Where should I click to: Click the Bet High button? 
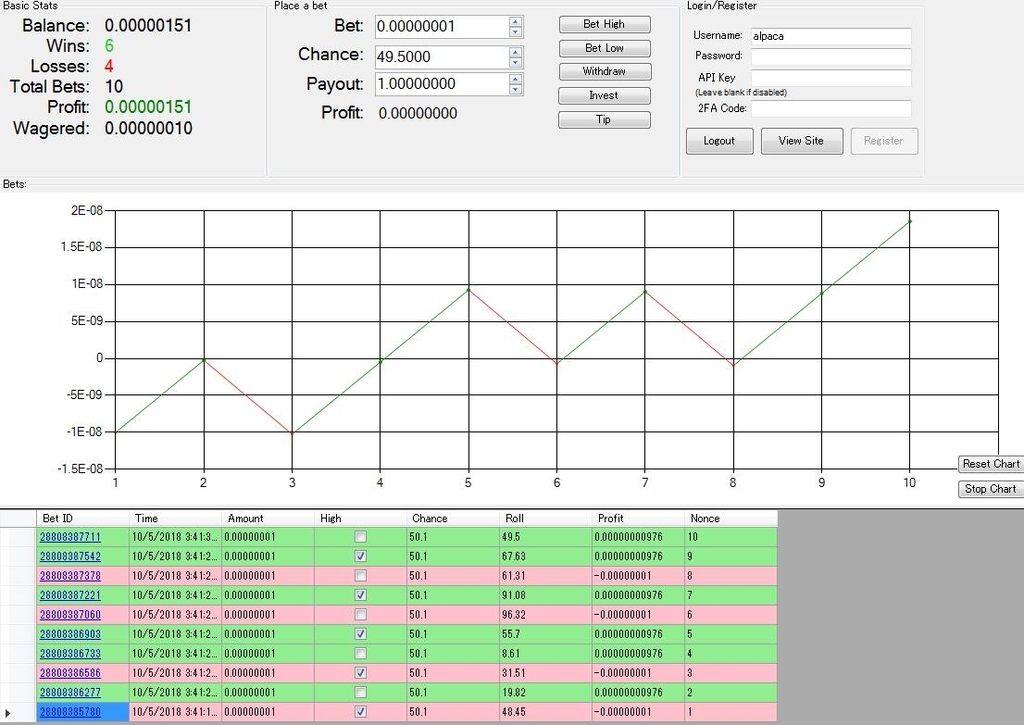(x=604, y=24)
